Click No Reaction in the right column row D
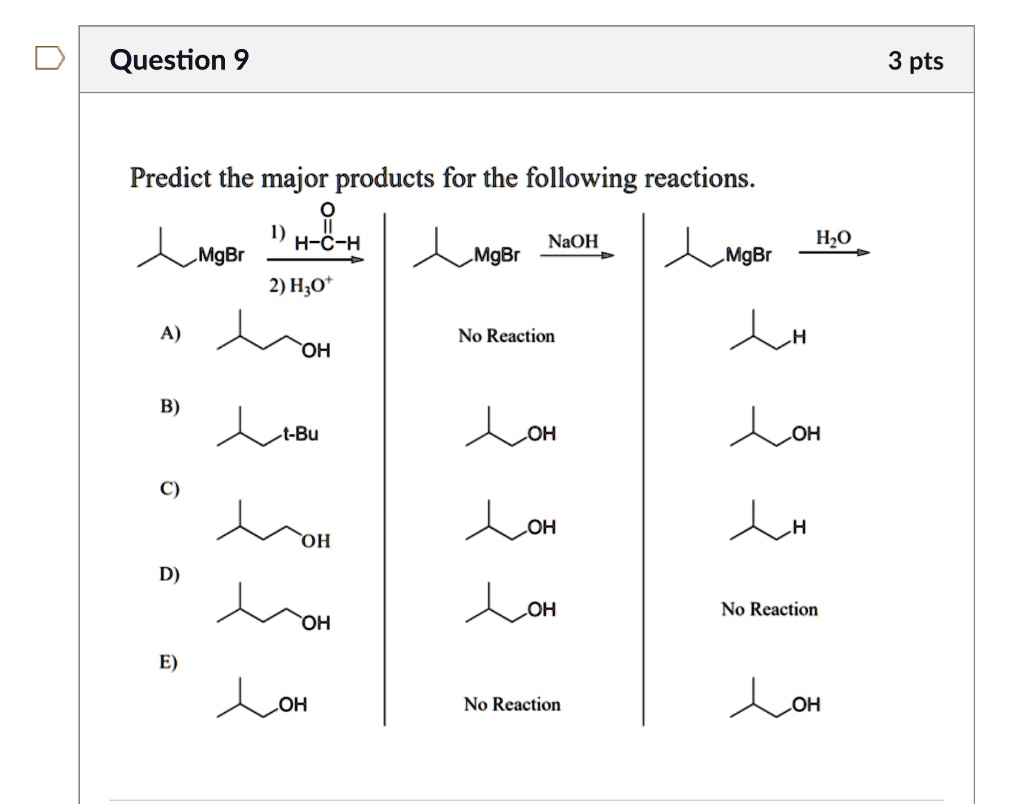 click(x=770, y=608)
